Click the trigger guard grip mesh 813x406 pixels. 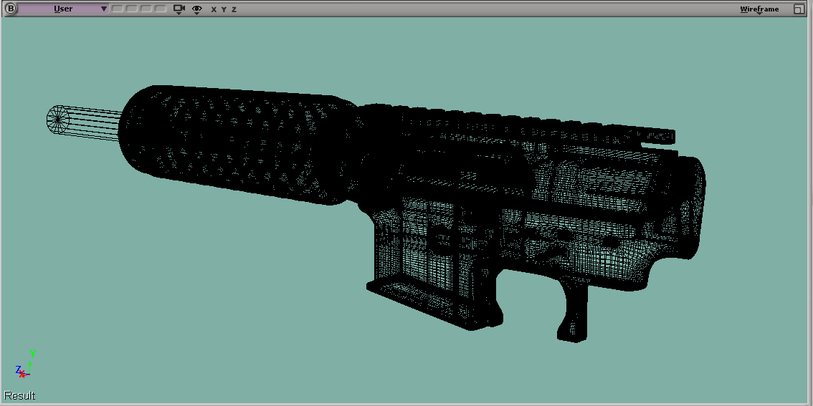573,309
